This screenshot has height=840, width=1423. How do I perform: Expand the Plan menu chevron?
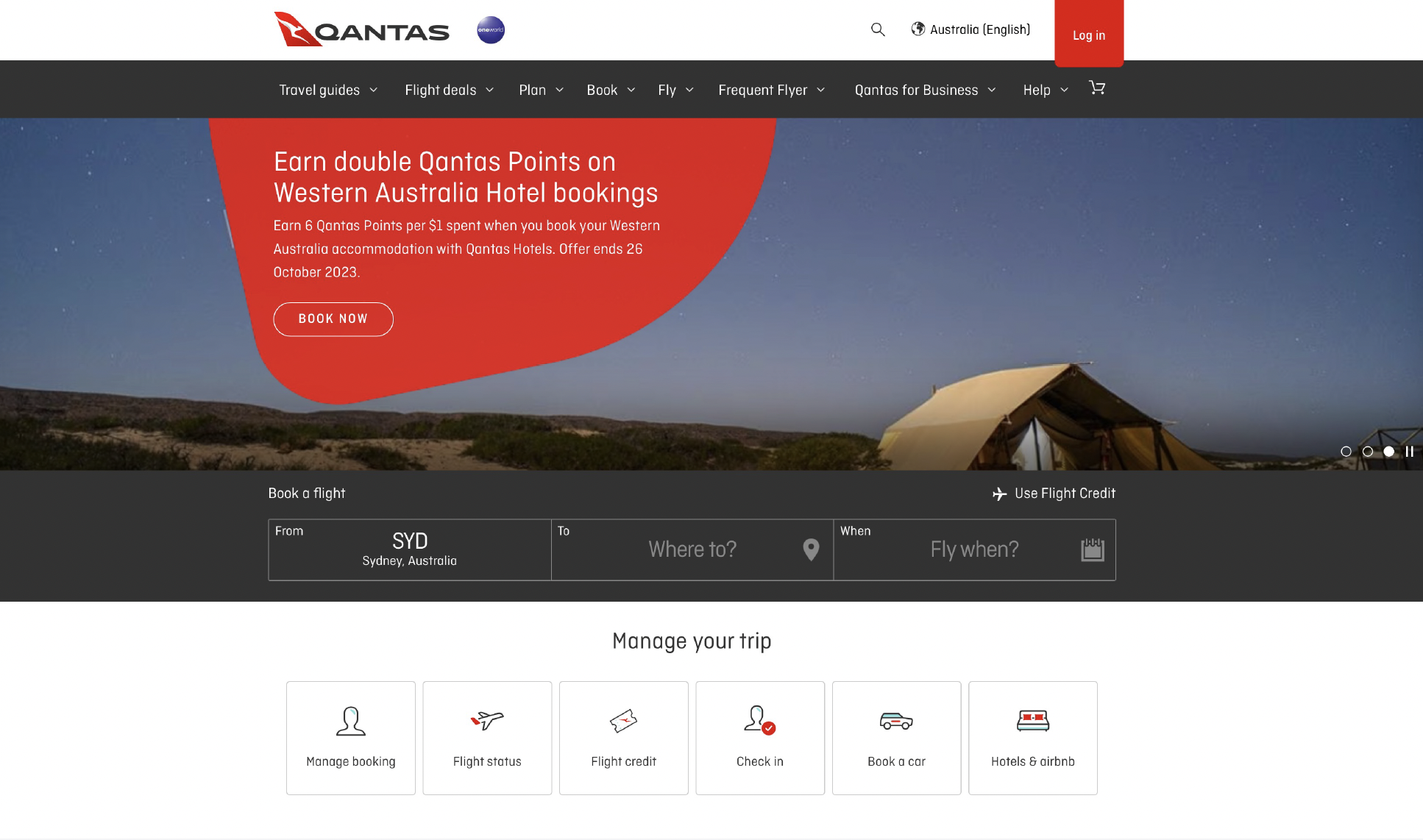[x=559, y=90]
